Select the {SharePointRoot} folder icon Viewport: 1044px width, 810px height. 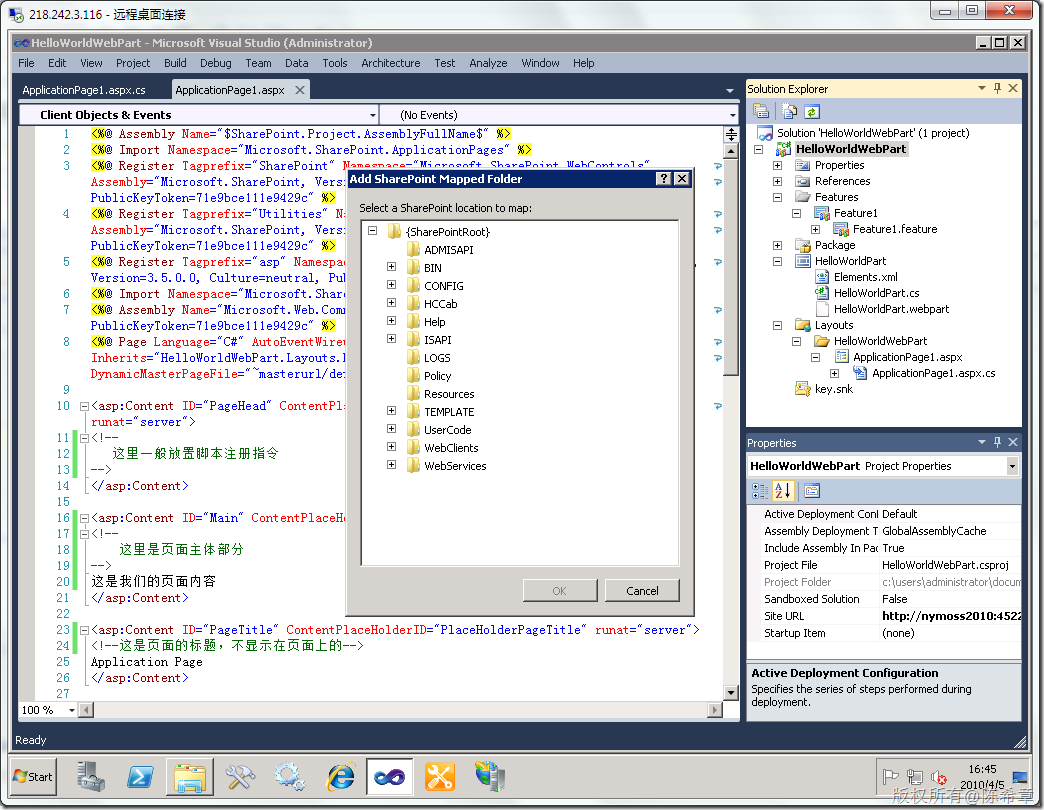coord(395,231)
